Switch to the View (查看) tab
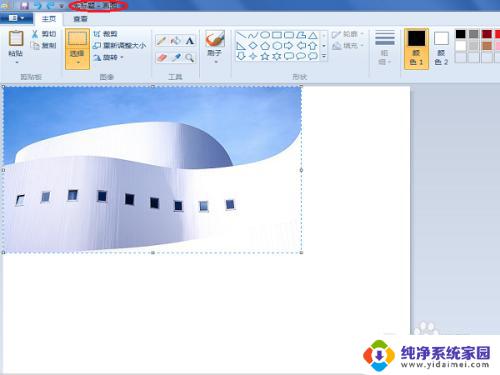The image size is (500, 375). (80, 19)
